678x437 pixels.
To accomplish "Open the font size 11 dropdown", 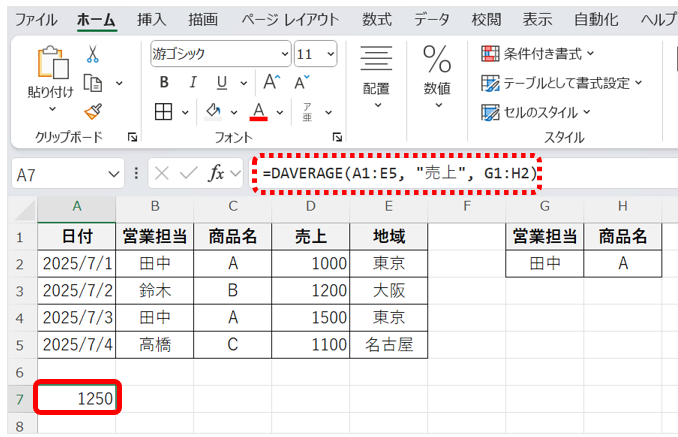I will pos(330,54).
